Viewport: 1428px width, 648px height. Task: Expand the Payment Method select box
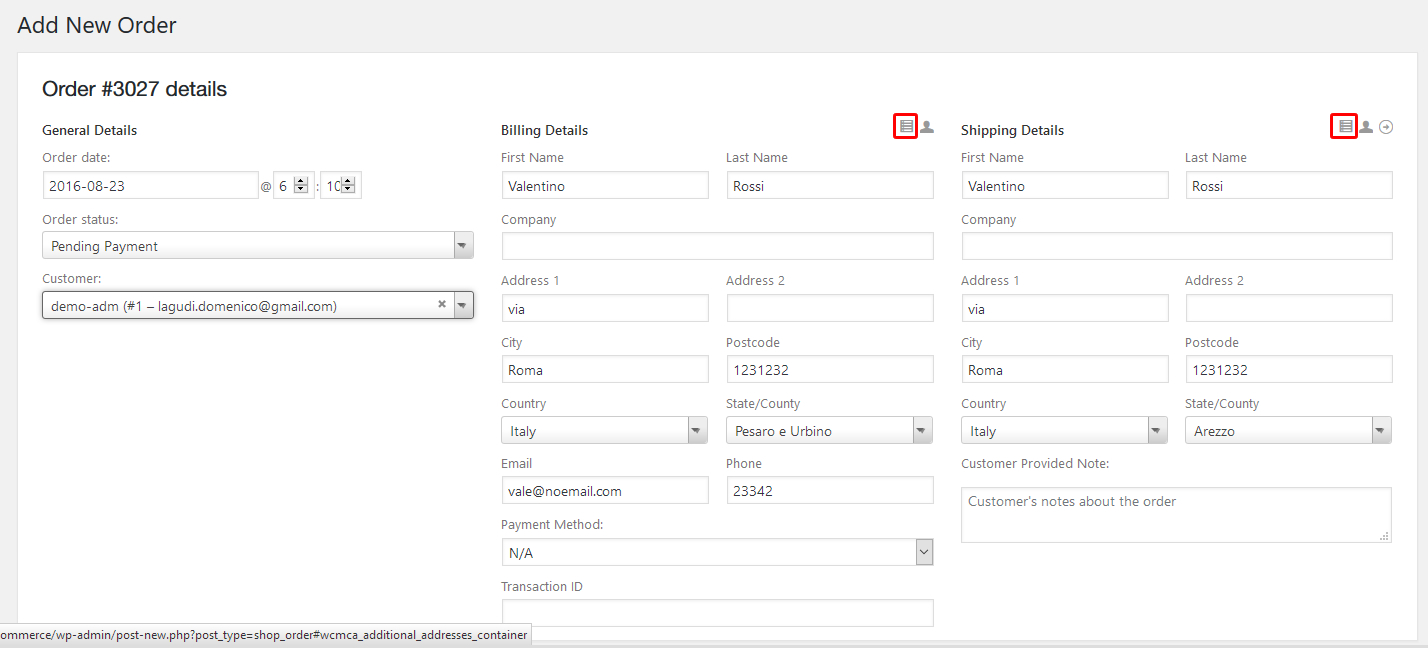click(x=717, y=552)
